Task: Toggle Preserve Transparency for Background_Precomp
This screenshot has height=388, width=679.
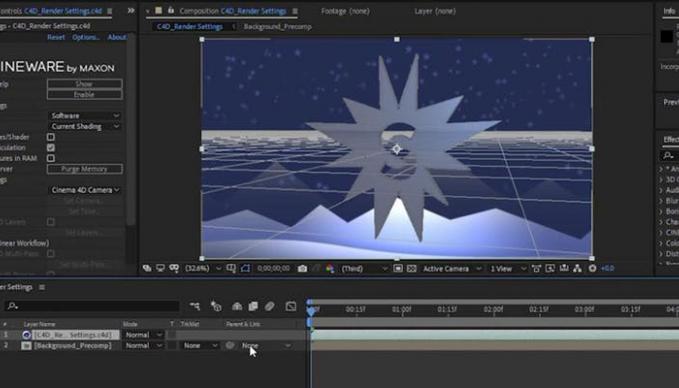Action: (172, 346)
